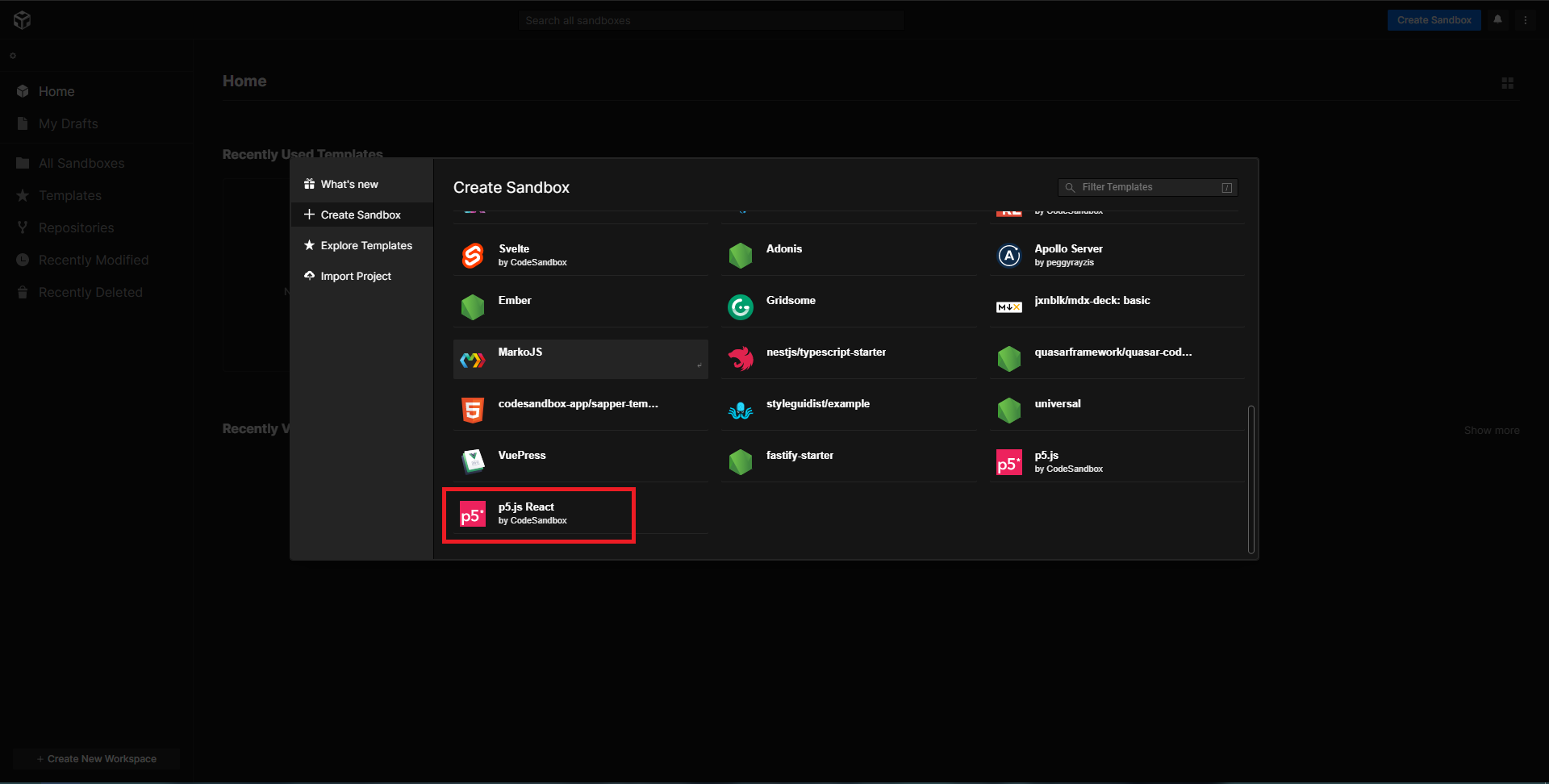Open the top-right kebab menu
The width and height of the screenshot is (1549, 784).
(x=1525, y=20)
